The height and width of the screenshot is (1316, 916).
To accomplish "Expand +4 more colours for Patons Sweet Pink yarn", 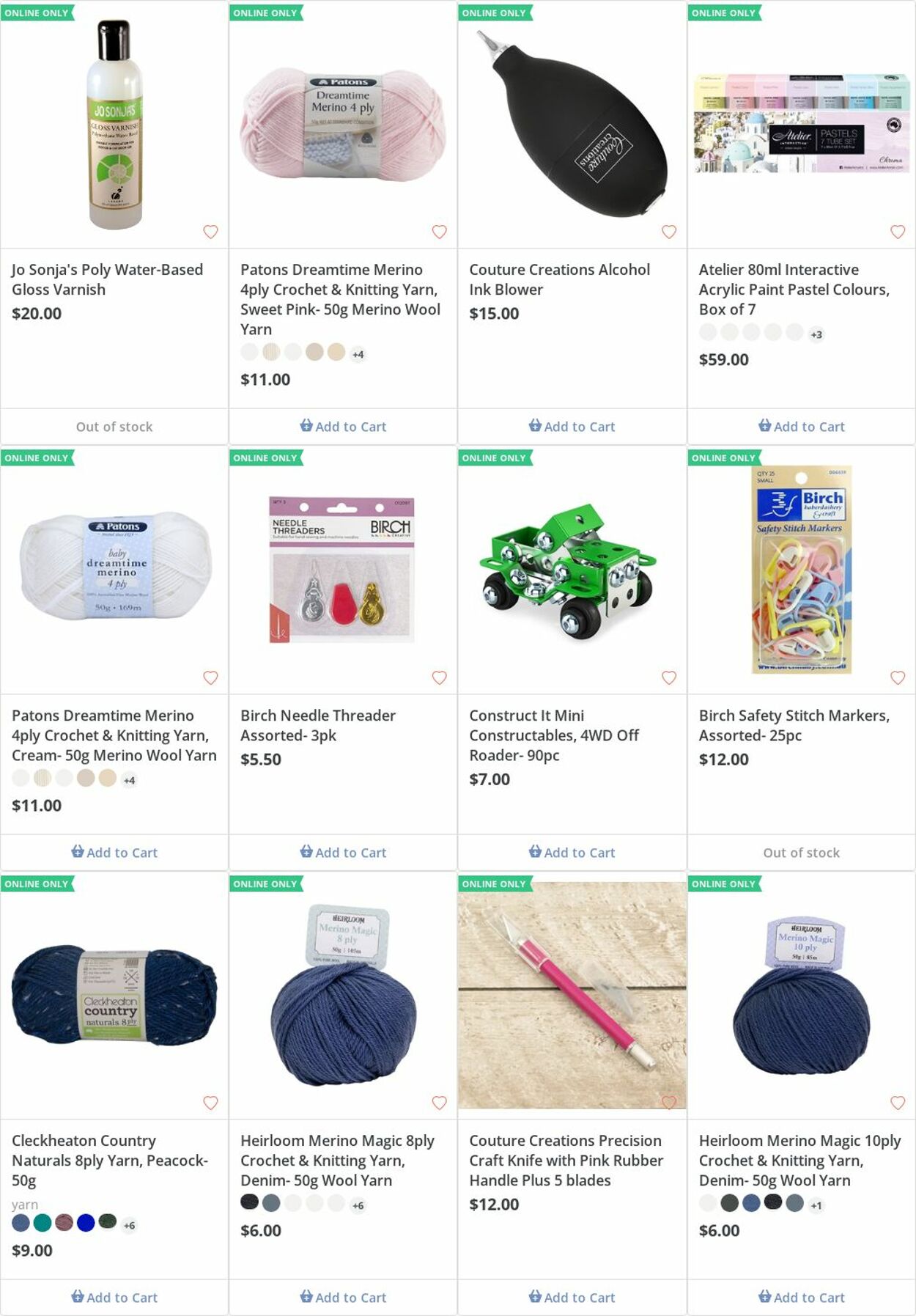I will (358, 354).
